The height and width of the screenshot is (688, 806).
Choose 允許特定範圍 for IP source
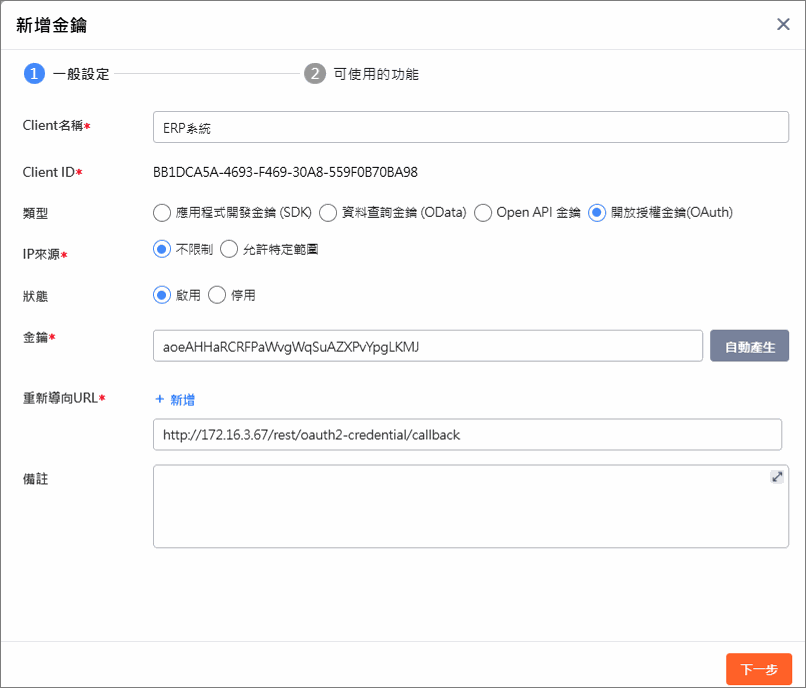[229, 249]
